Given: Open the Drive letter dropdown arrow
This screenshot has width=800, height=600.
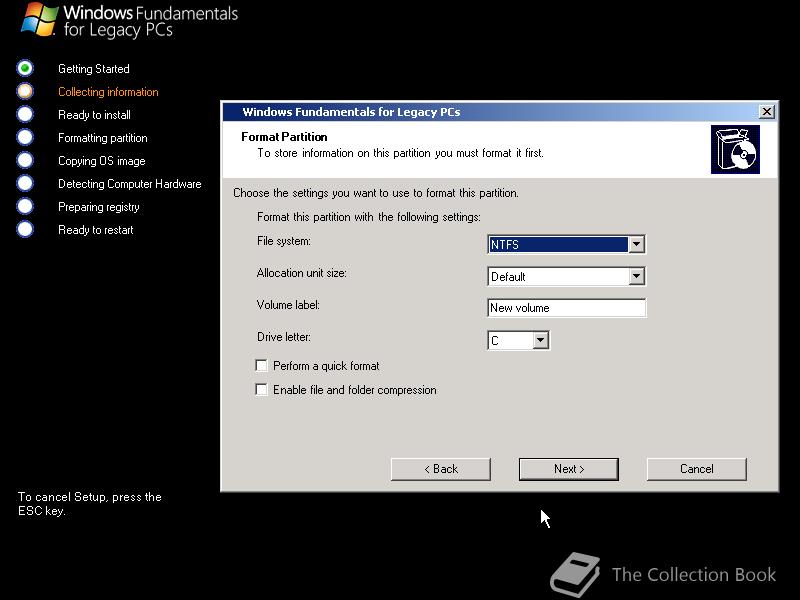Looking at the screenshot, I should click(x=540, y=340).
